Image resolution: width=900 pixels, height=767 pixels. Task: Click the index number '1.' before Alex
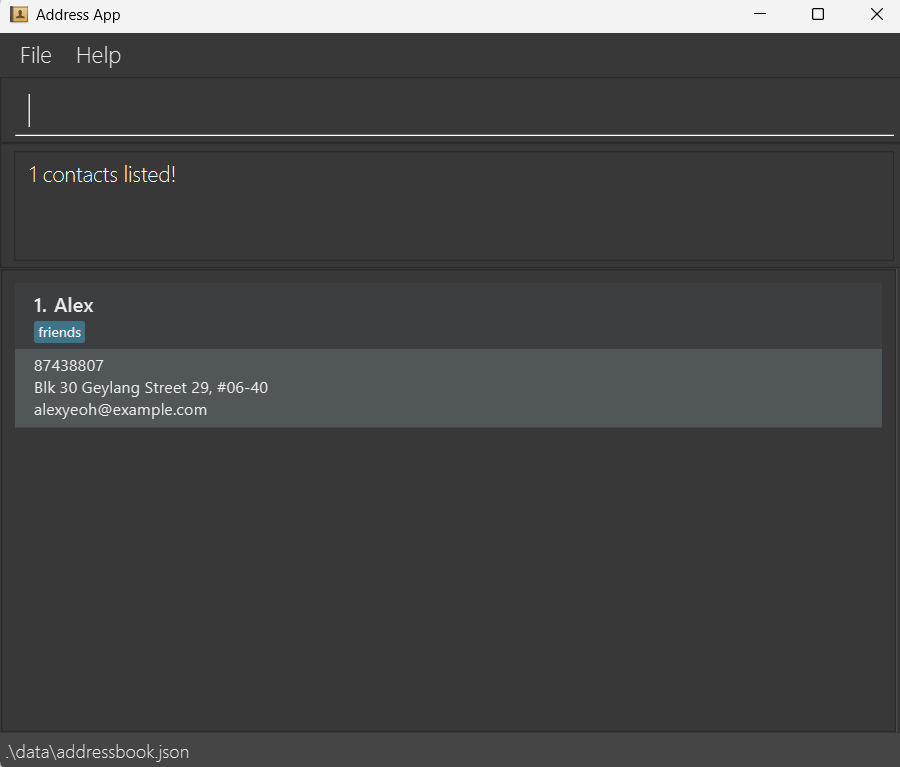coord(41,305)
